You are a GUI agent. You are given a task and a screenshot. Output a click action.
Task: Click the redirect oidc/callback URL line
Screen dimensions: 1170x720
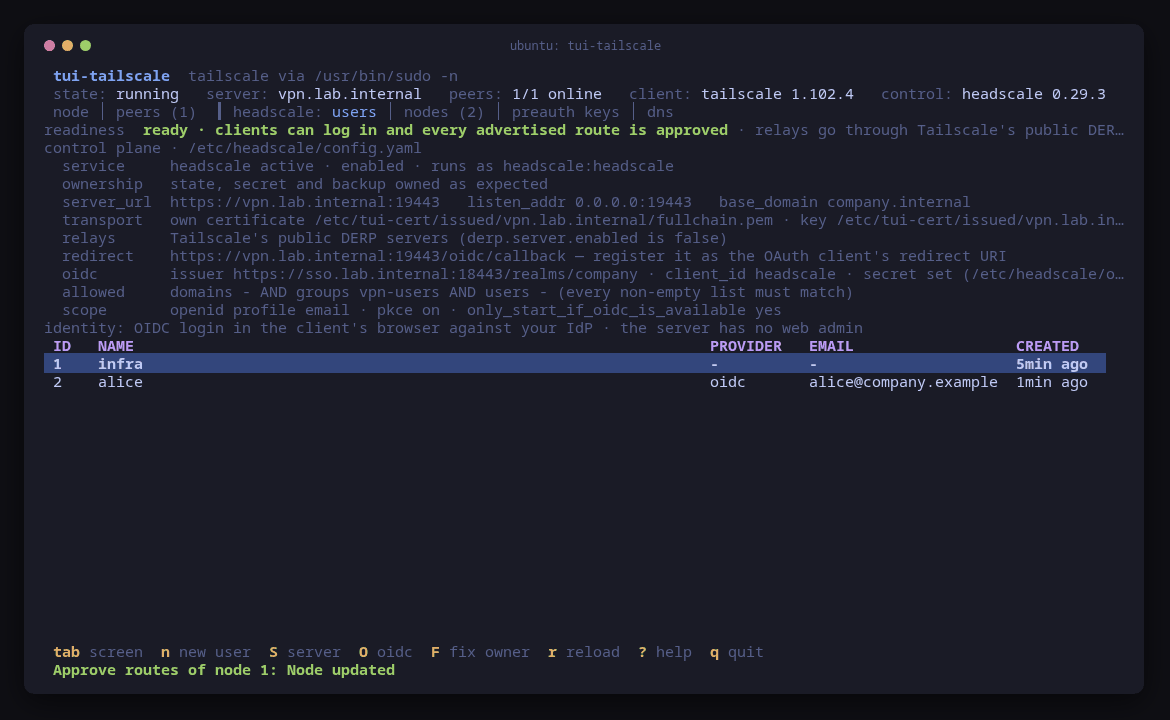[588, 256]
